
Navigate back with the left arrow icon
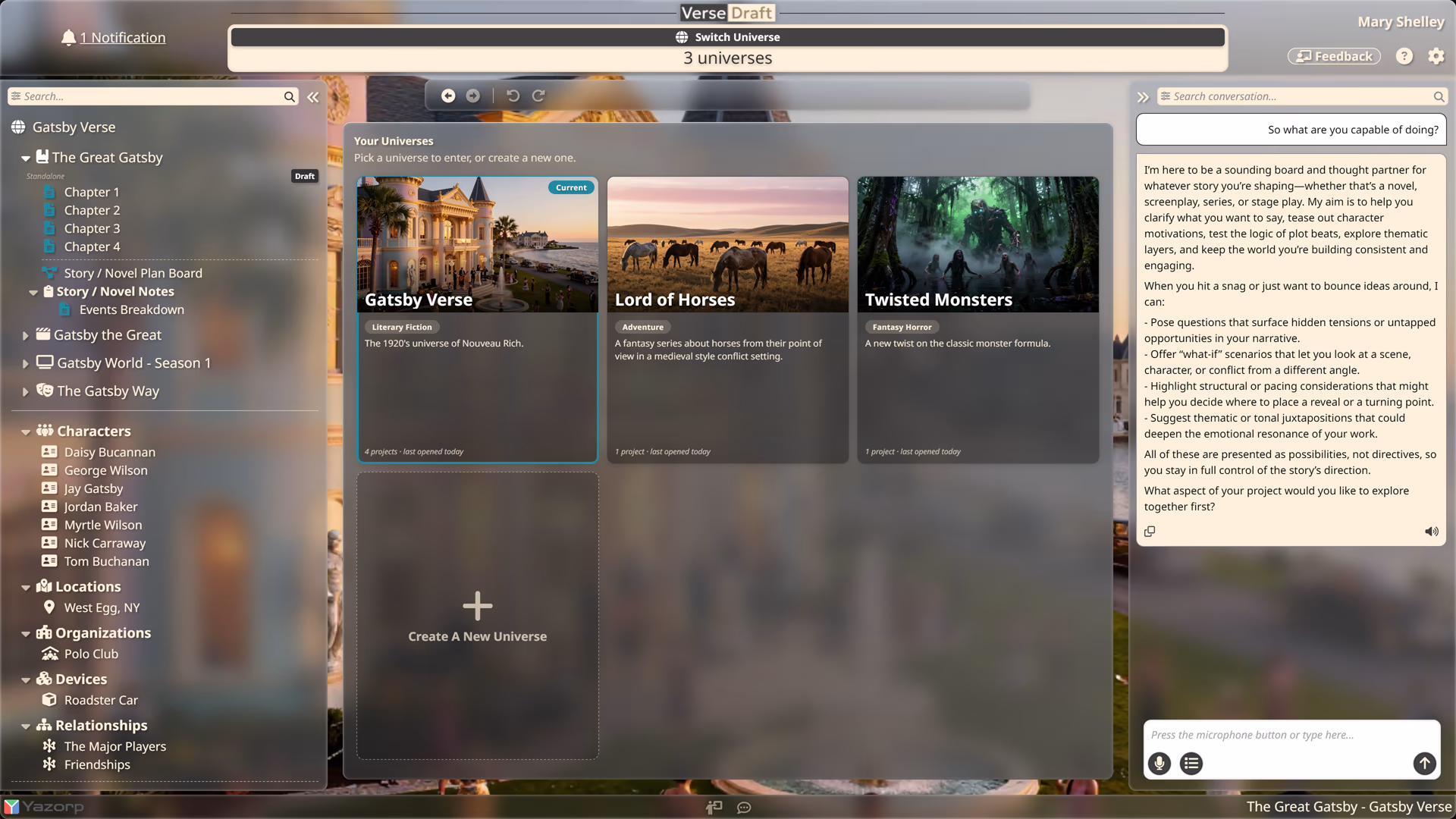coord(448,96)
